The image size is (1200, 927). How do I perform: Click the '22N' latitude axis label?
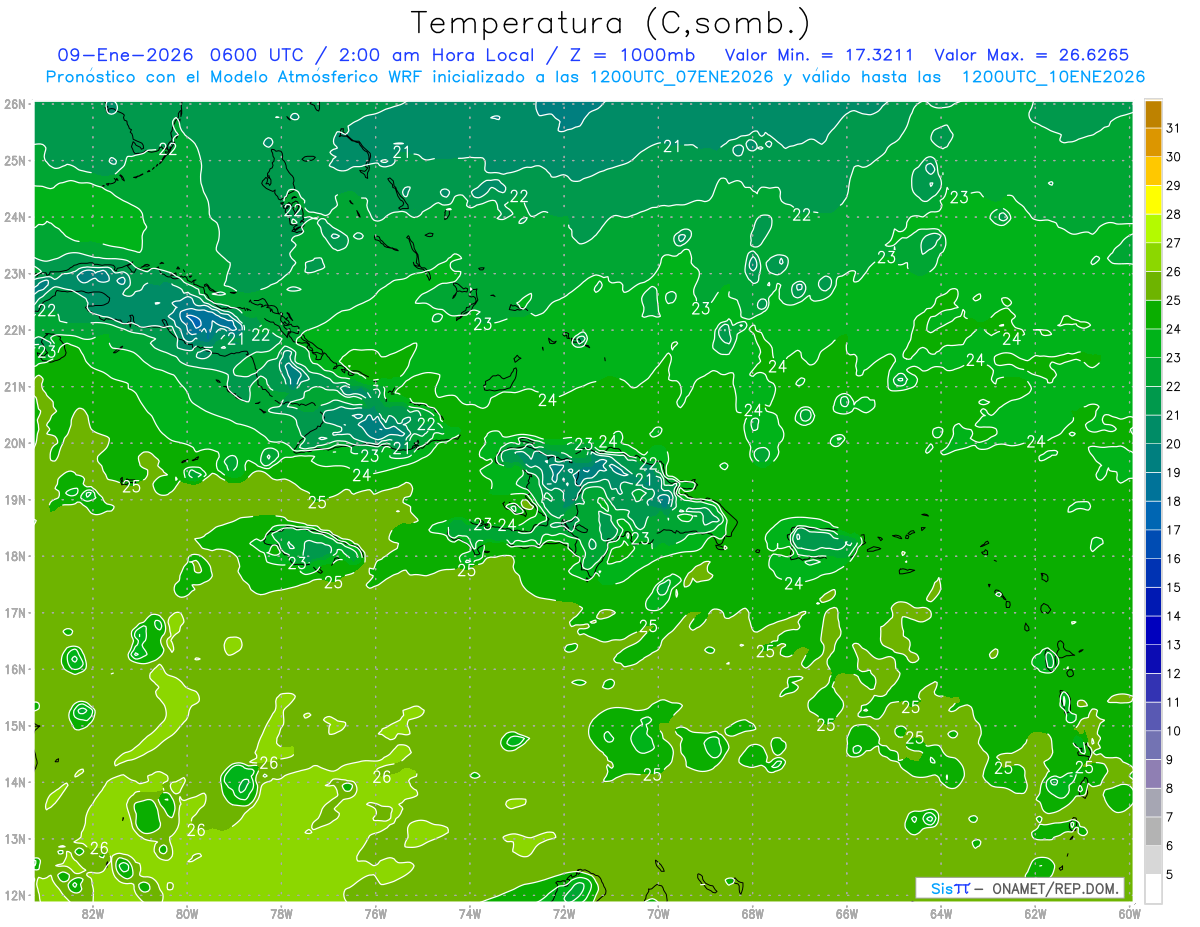coord(15,330)
